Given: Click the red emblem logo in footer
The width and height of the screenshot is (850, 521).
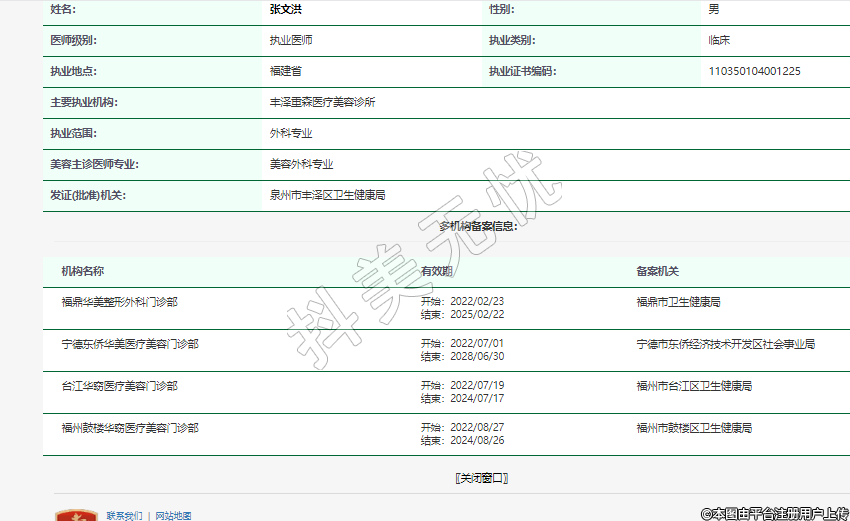Looking at the screenshot, I should tap(70, 515).
